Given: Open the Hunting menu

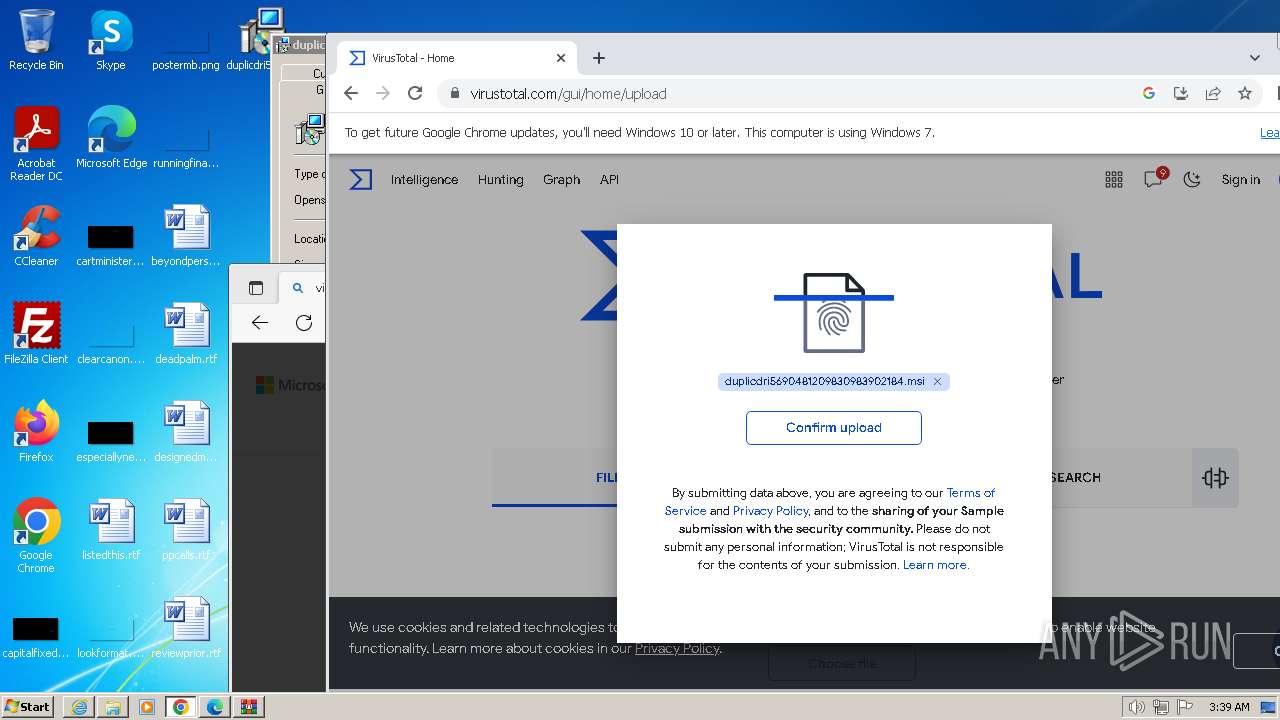Looking at the screenshot, I should coord(500,180).
